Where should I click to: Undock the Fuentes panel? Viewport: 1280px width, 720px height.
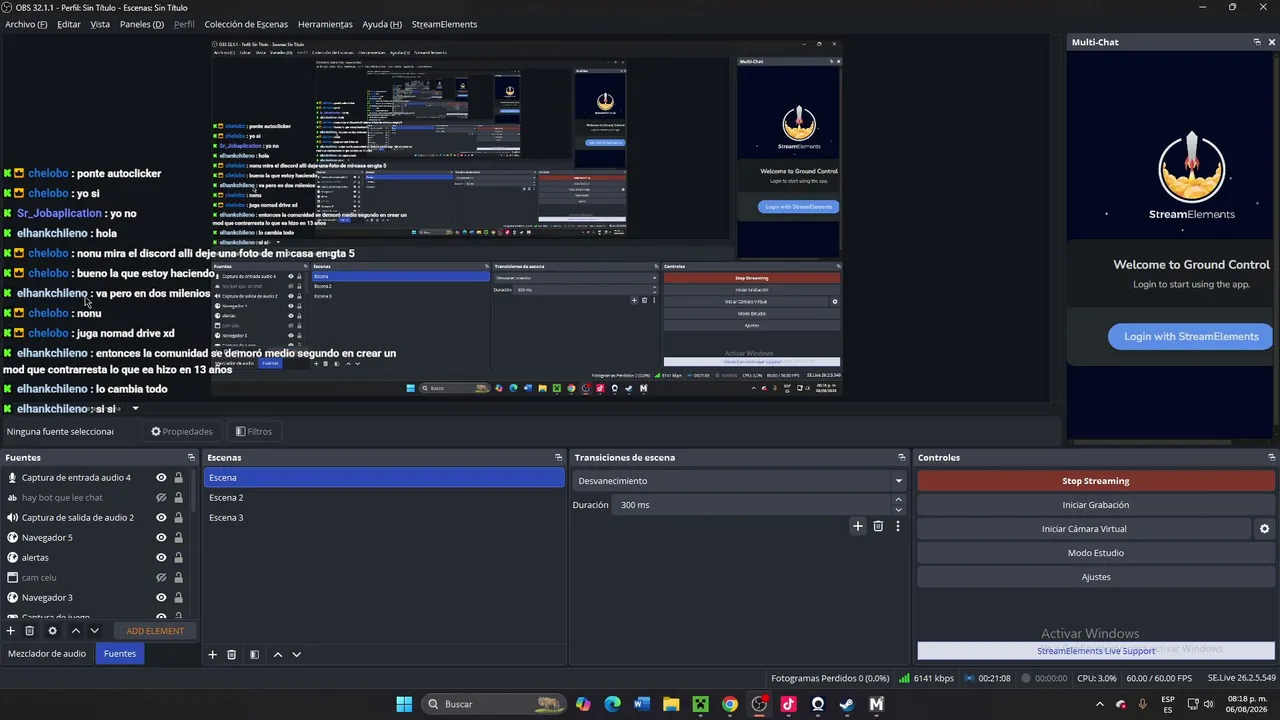pyautogui.click(x=191, y=458)
